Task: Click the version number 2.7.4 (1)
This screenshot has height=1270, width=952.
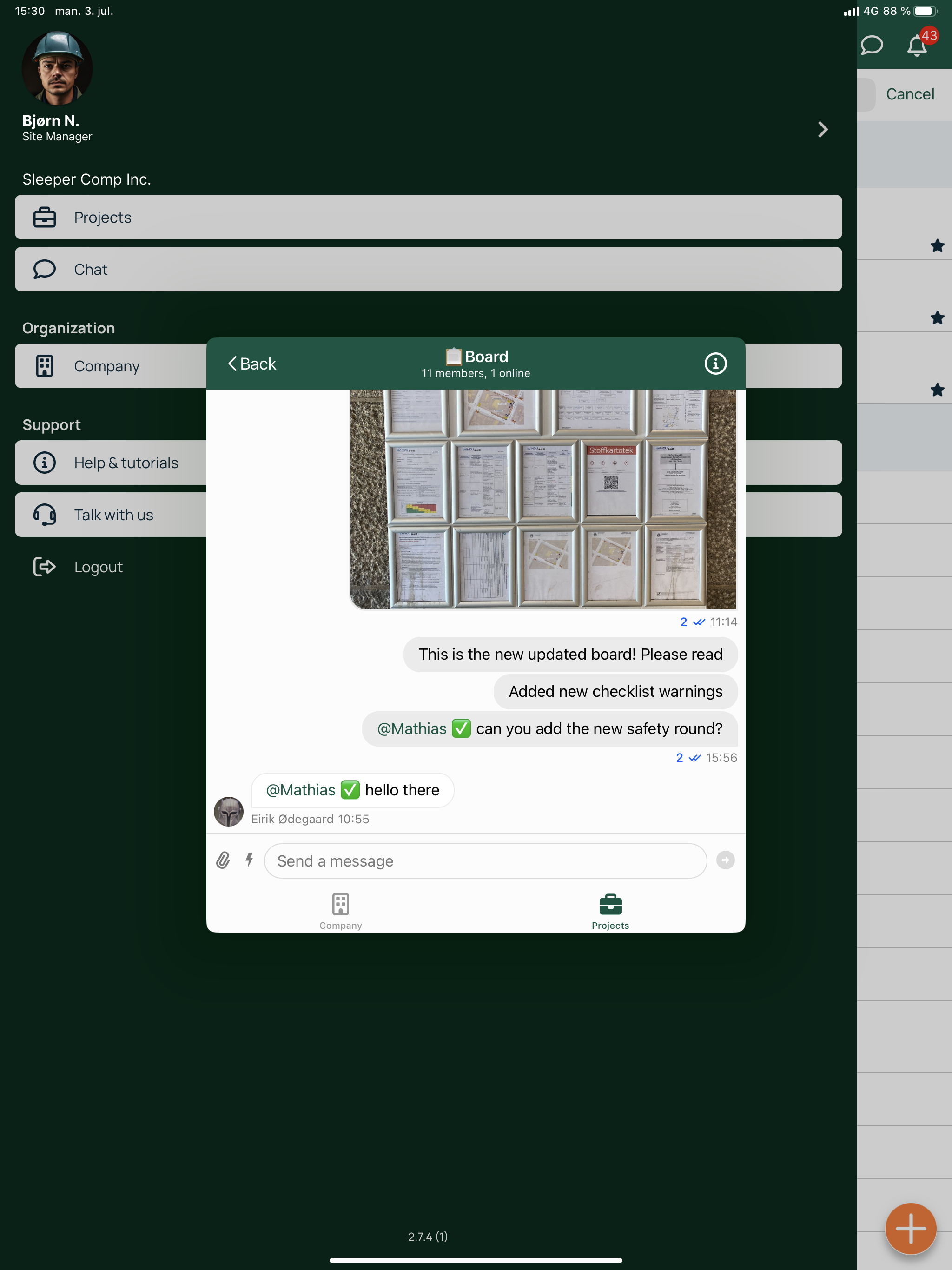Action: 428,1236
